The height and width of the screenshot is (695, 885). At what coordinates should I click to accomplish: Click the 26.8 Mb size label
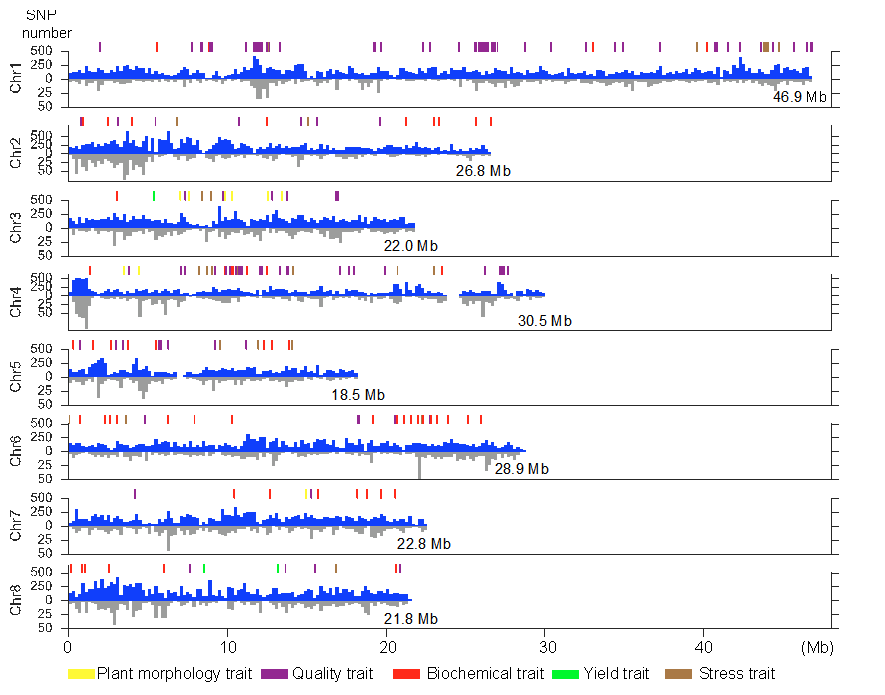coord(483,171)
